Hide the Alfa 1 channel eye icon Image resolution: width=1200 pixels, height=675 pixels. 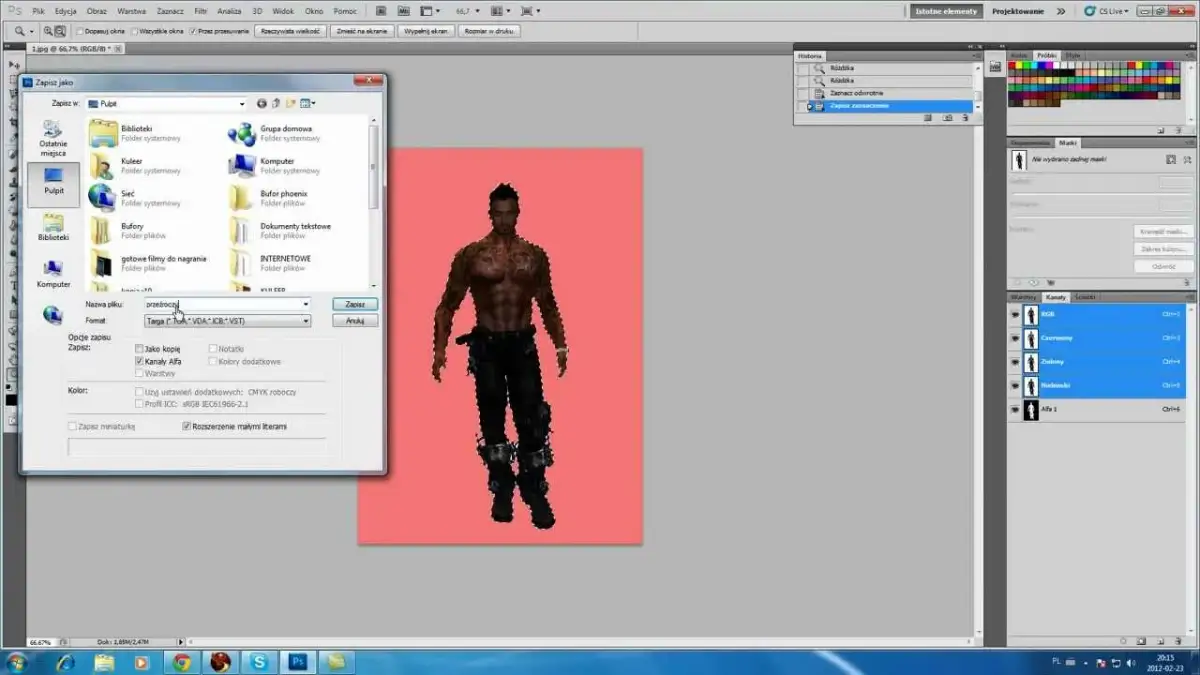pos(1015,410)
